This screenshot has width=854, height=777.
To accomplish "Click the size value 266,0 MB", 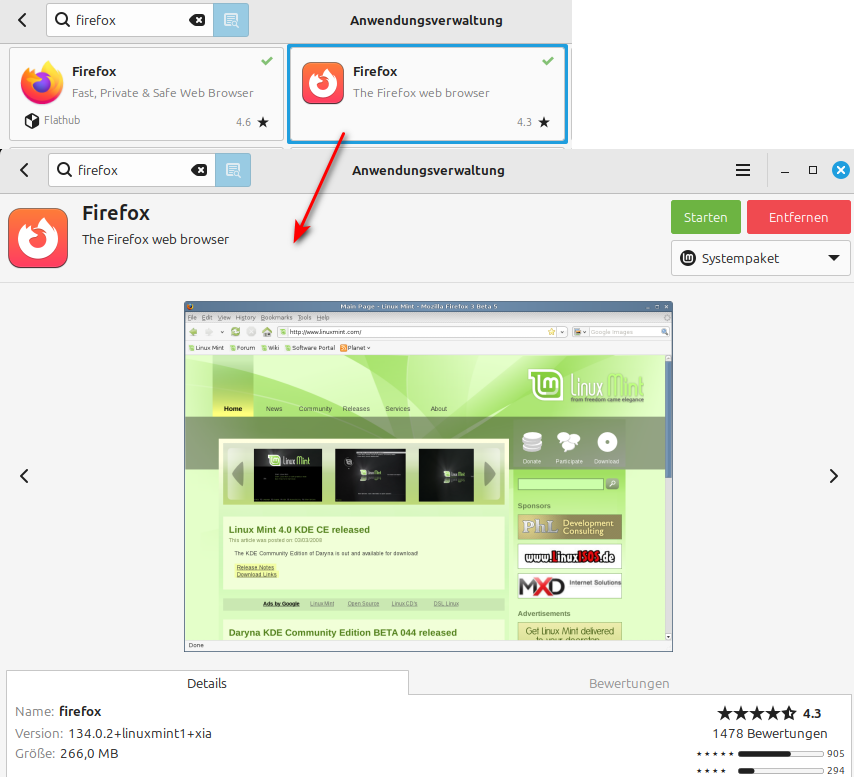I will [x=89, y=754].
